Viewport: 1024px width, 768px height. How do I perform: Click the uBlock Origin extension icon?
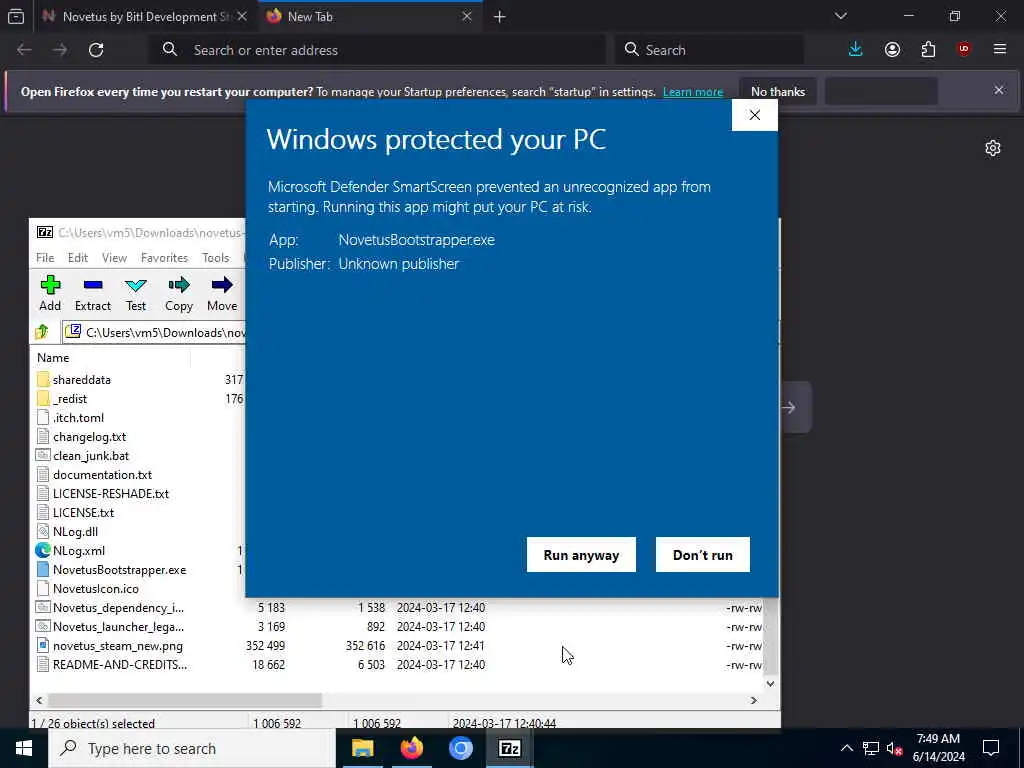coord(964,50)
